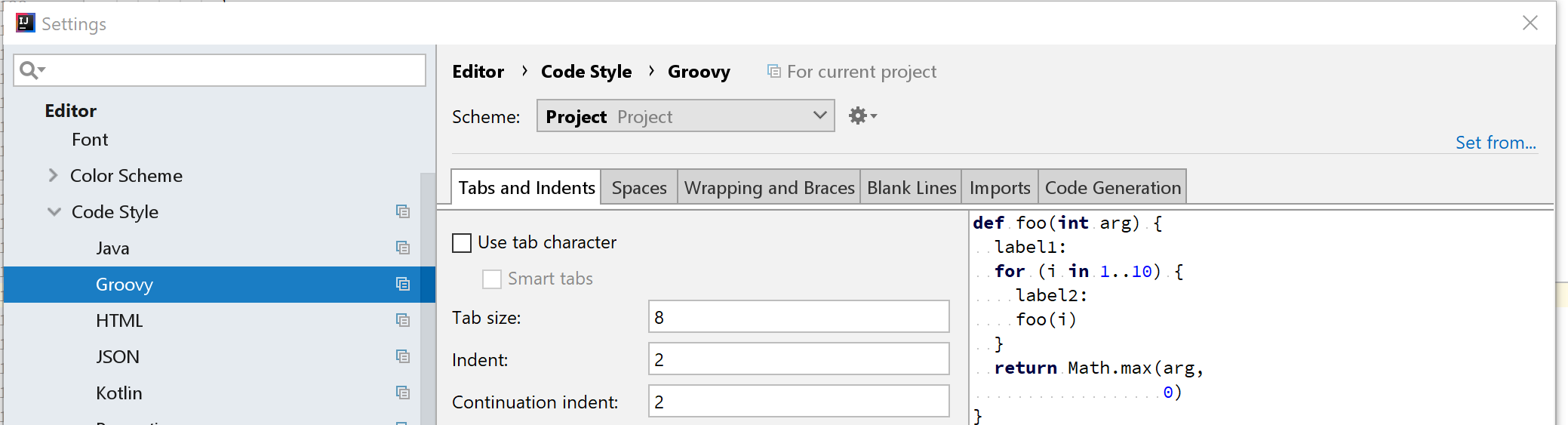
Task: Click project-level icon beside JSON
Action: [403, 357]
